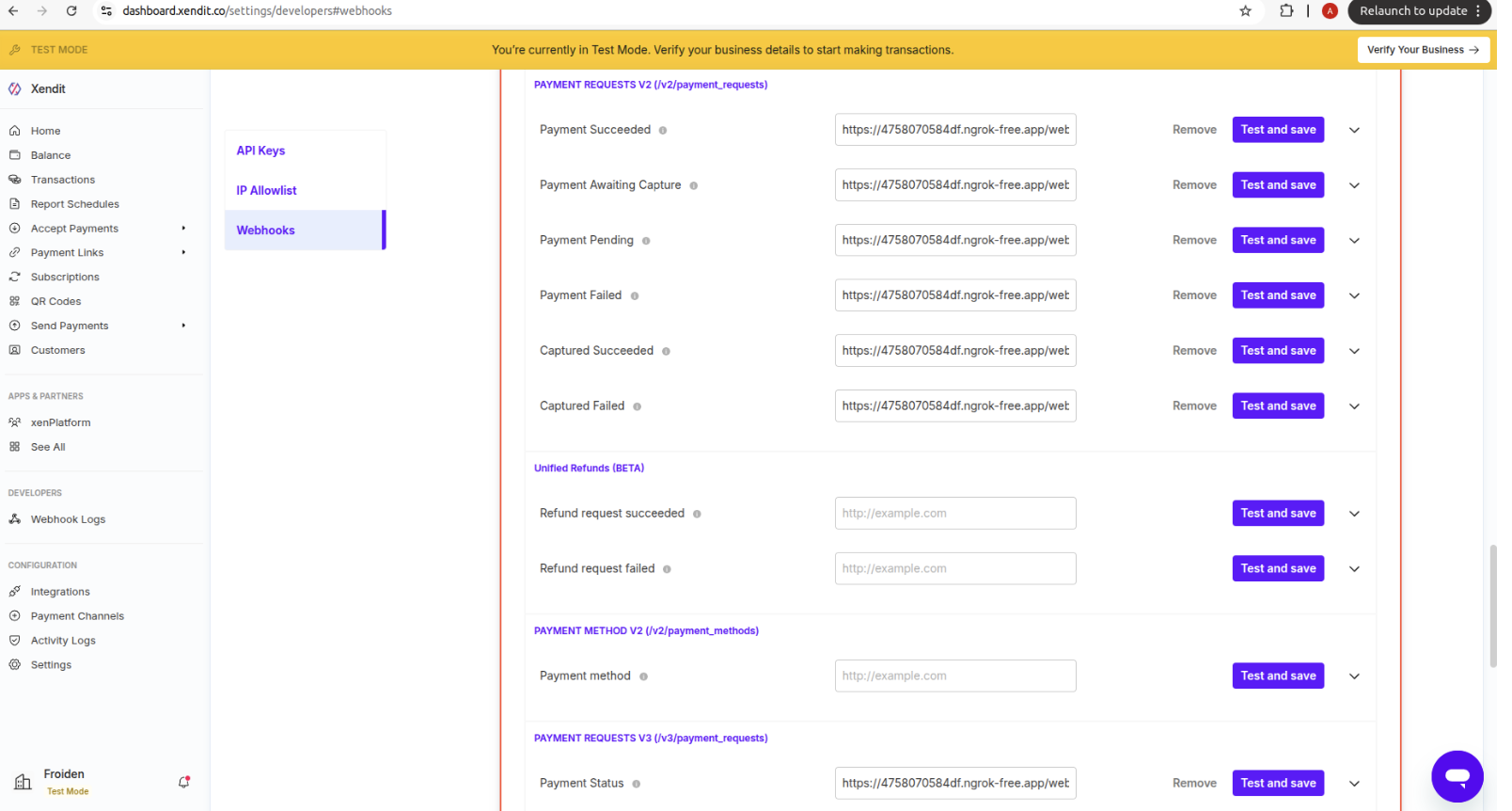Viewport: 1512px width, 811px height.
Task: Show the info tooltip for Captured Failed
Action: 637,406
